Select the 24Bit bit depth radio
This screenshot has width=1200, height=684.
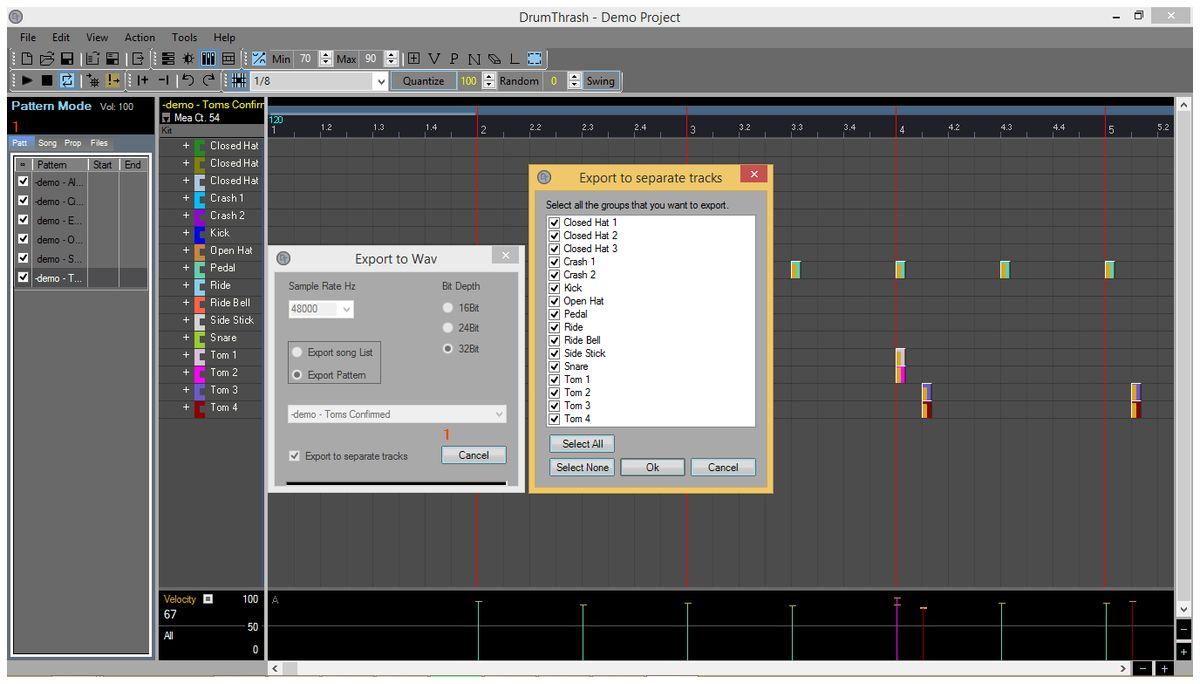[x=448, y=328]
